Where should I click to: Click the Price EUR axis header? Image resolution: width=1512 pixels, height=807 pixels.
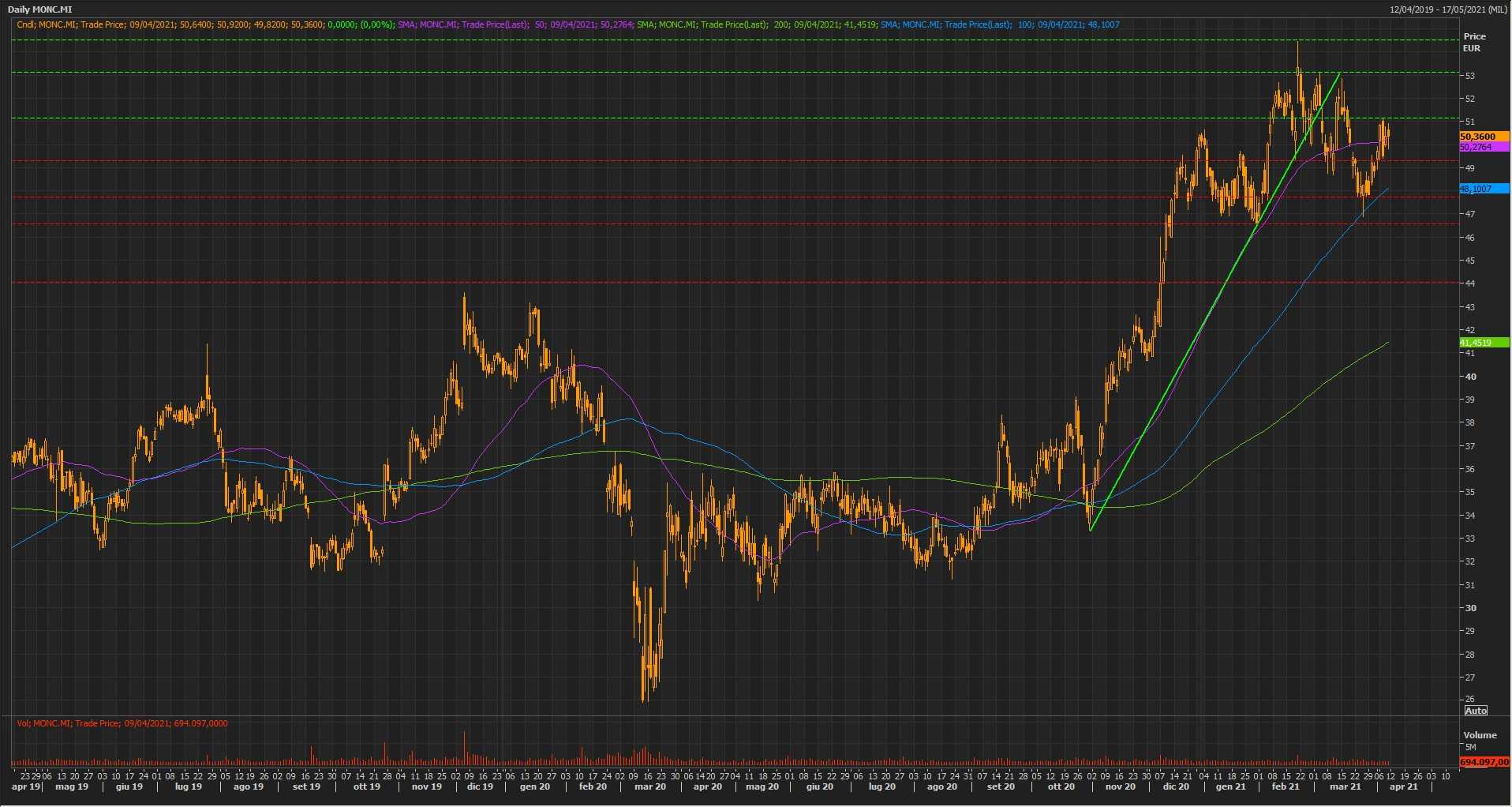[x=1473, y=42]
